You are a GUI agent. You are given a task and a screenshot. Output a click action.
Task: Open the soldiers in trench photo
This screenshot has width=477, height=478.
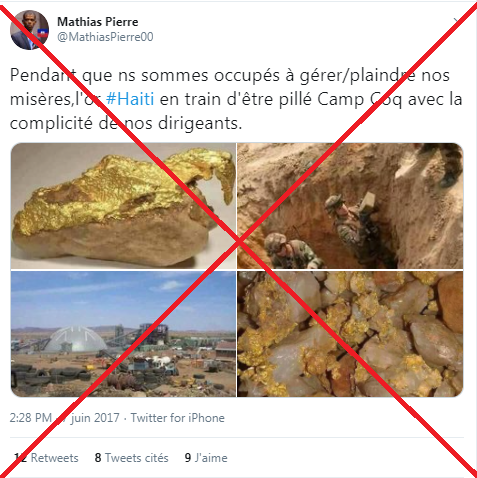(350, 206)
